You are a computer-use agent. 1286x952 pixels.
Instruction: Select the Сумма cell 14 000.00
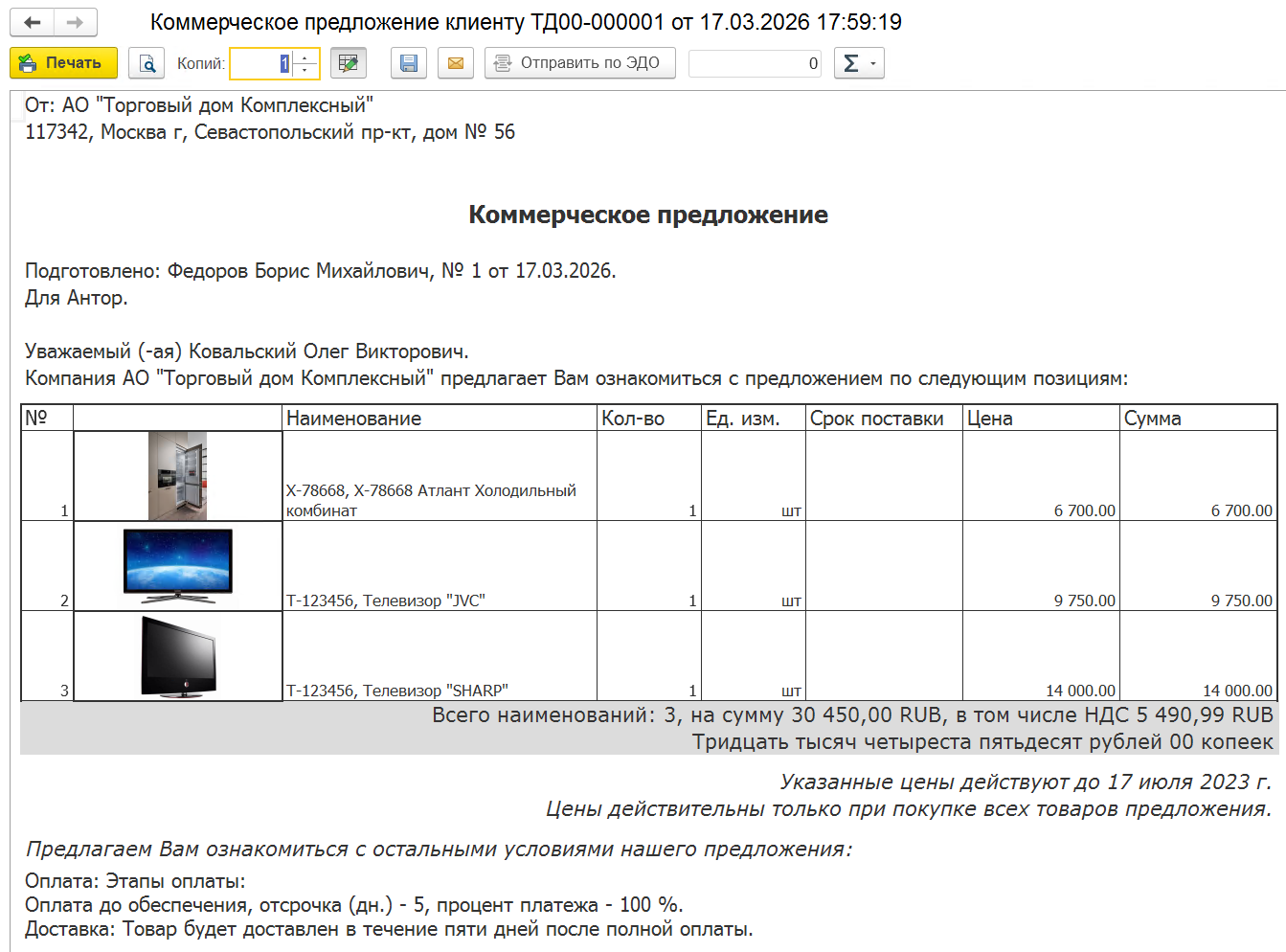(x=1199, y=656)
